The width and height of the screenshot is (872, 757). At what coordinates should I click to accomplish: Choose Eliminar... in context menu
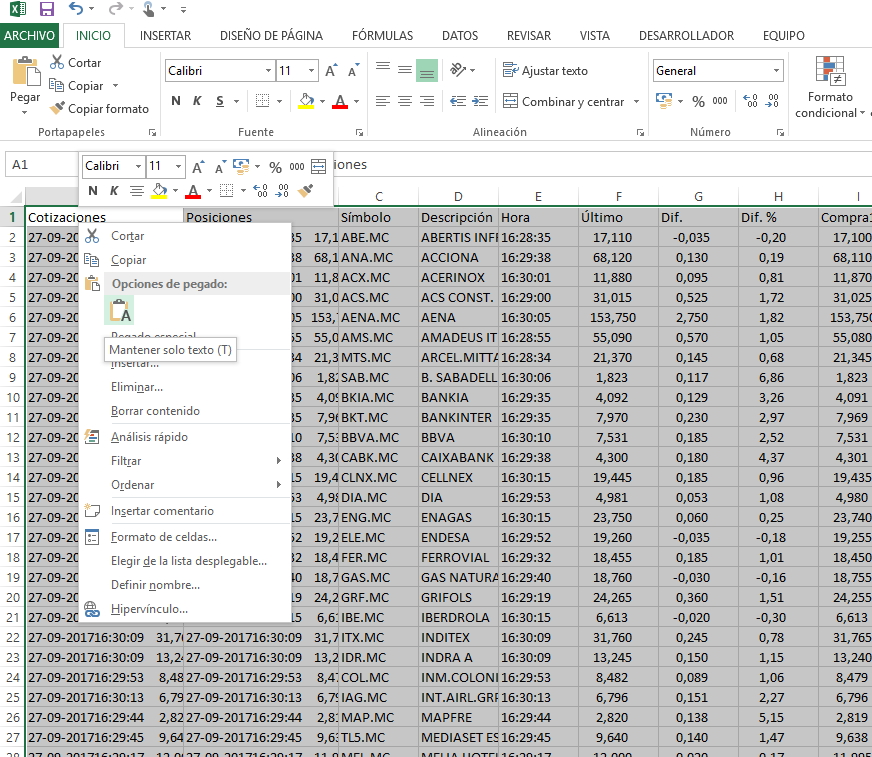pyautogui.click(x=185, y=387)
